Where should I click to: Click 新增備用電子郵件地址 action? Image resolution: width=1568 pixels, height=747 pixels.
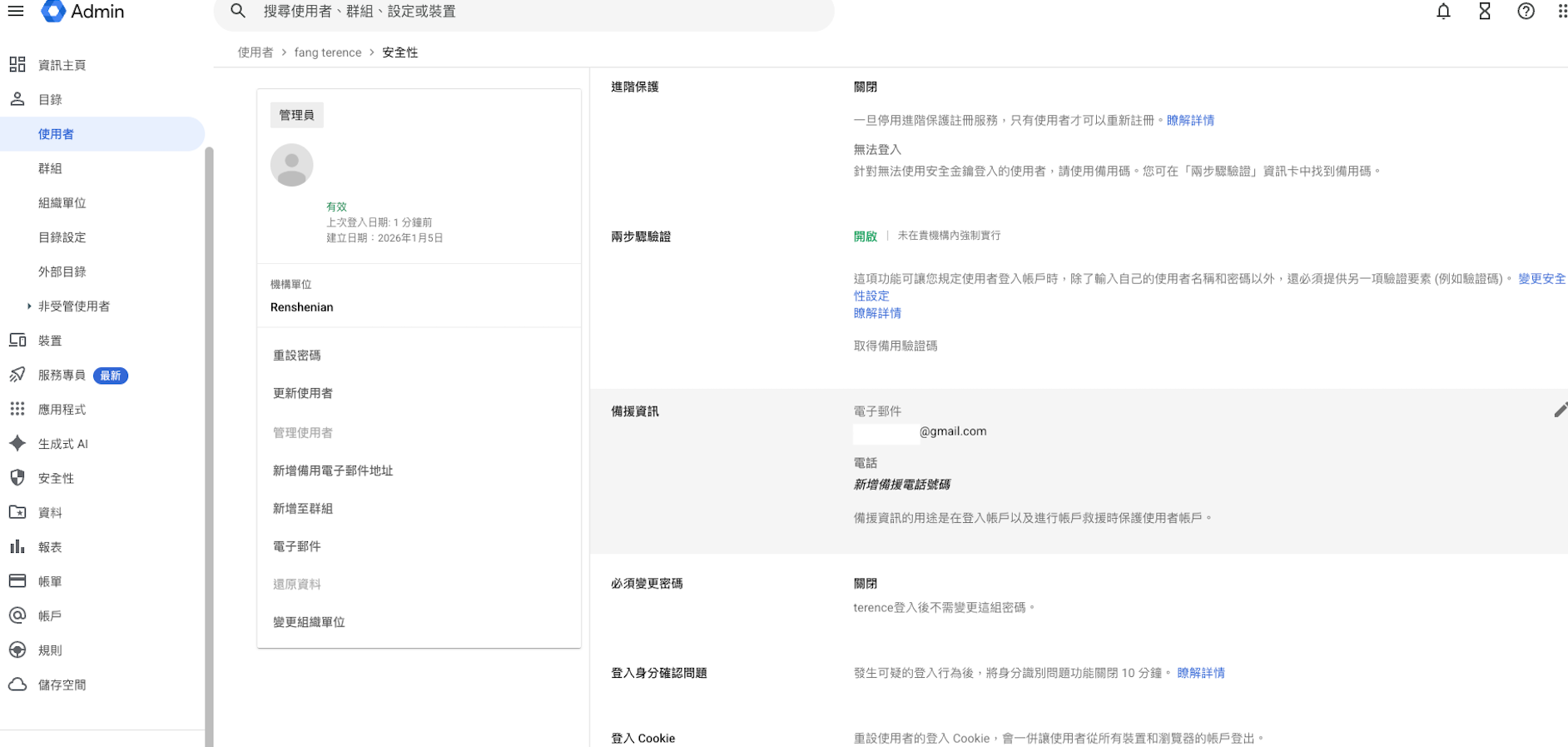point(333,471)
